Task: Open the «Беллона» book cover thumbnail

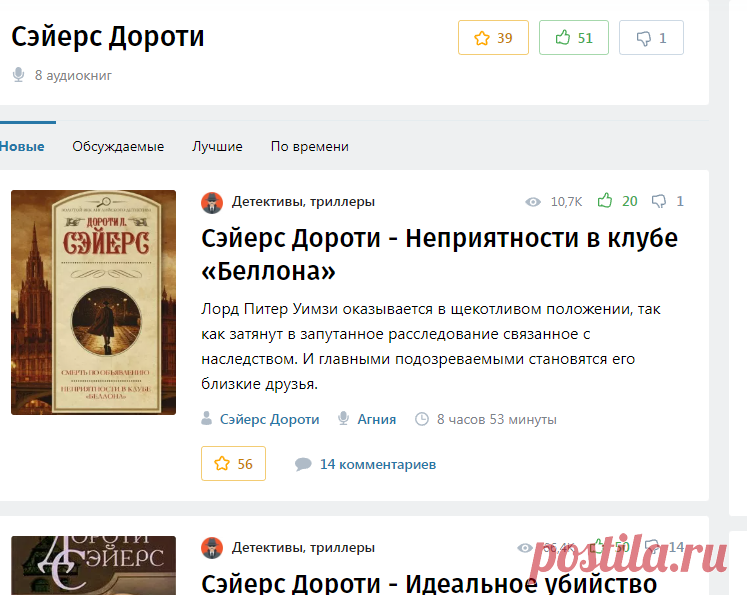Action: click(x=93, y=303)
